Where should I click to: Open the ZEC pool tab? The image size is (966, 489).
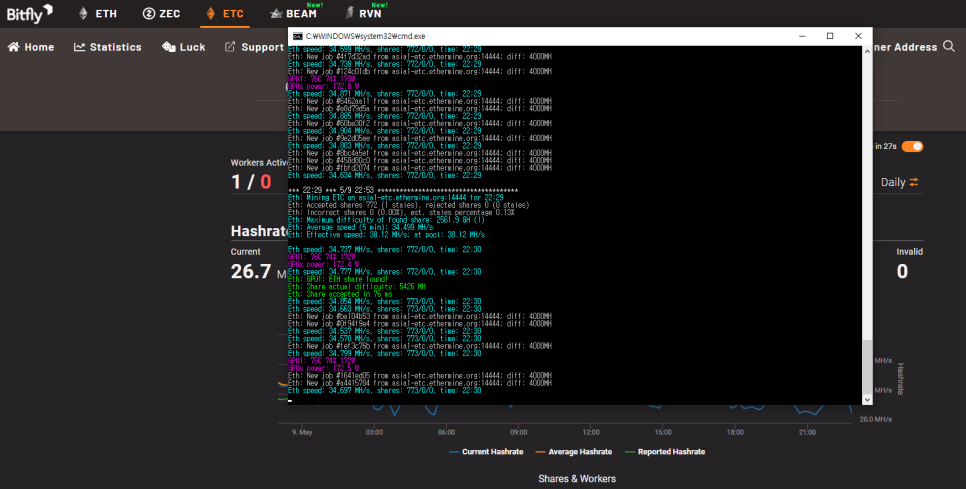coord(161,14)
